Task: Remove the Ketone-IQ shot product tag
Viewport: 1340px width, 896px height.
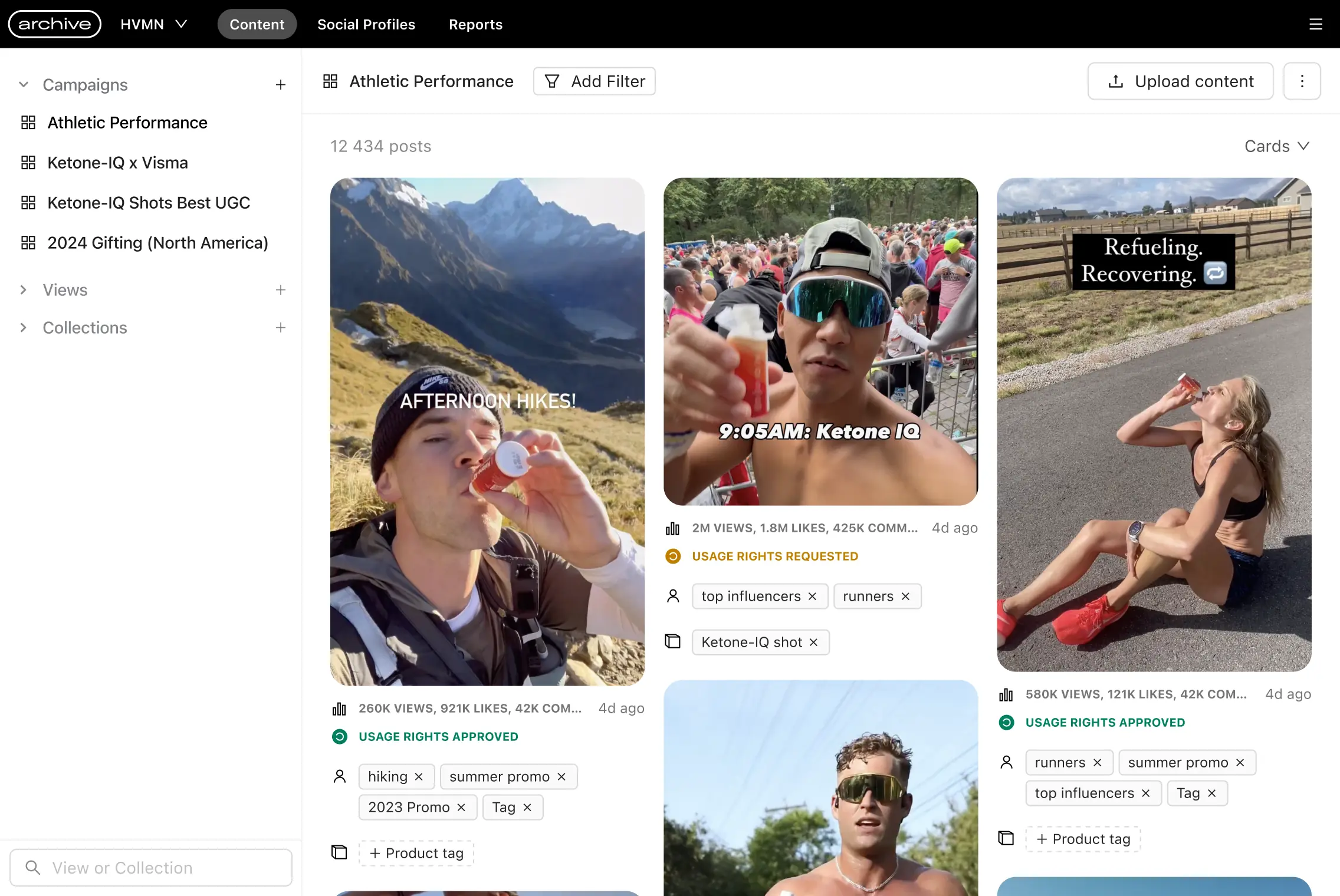Action: pos(813,643)
